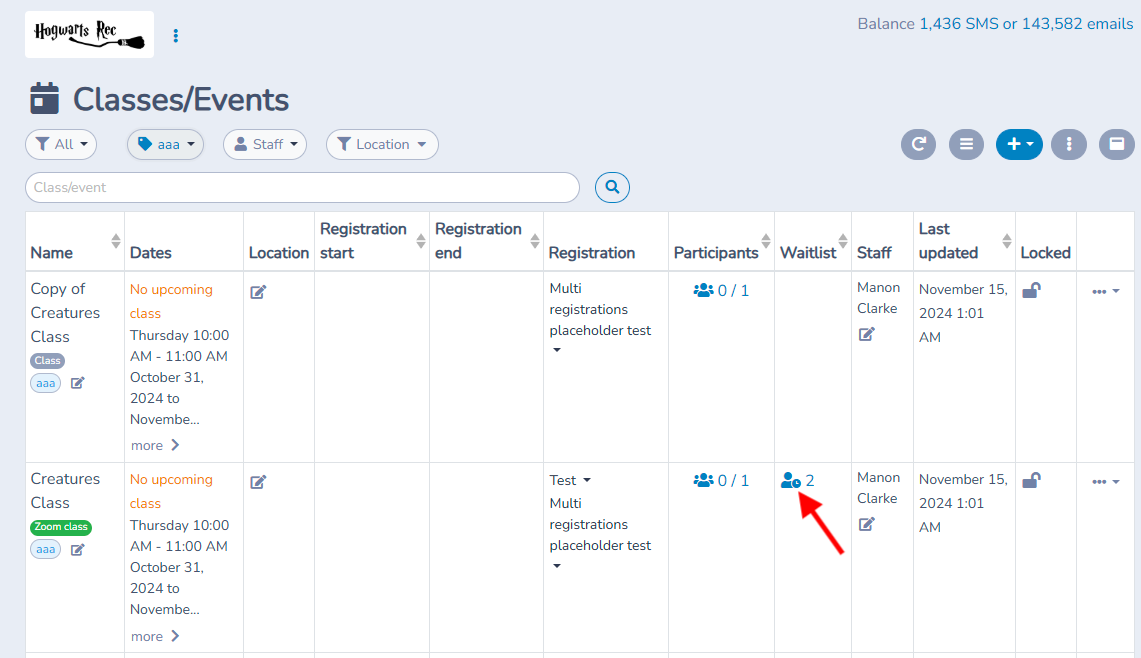Click the Hogwarts Rec logo

click(90, 34)
